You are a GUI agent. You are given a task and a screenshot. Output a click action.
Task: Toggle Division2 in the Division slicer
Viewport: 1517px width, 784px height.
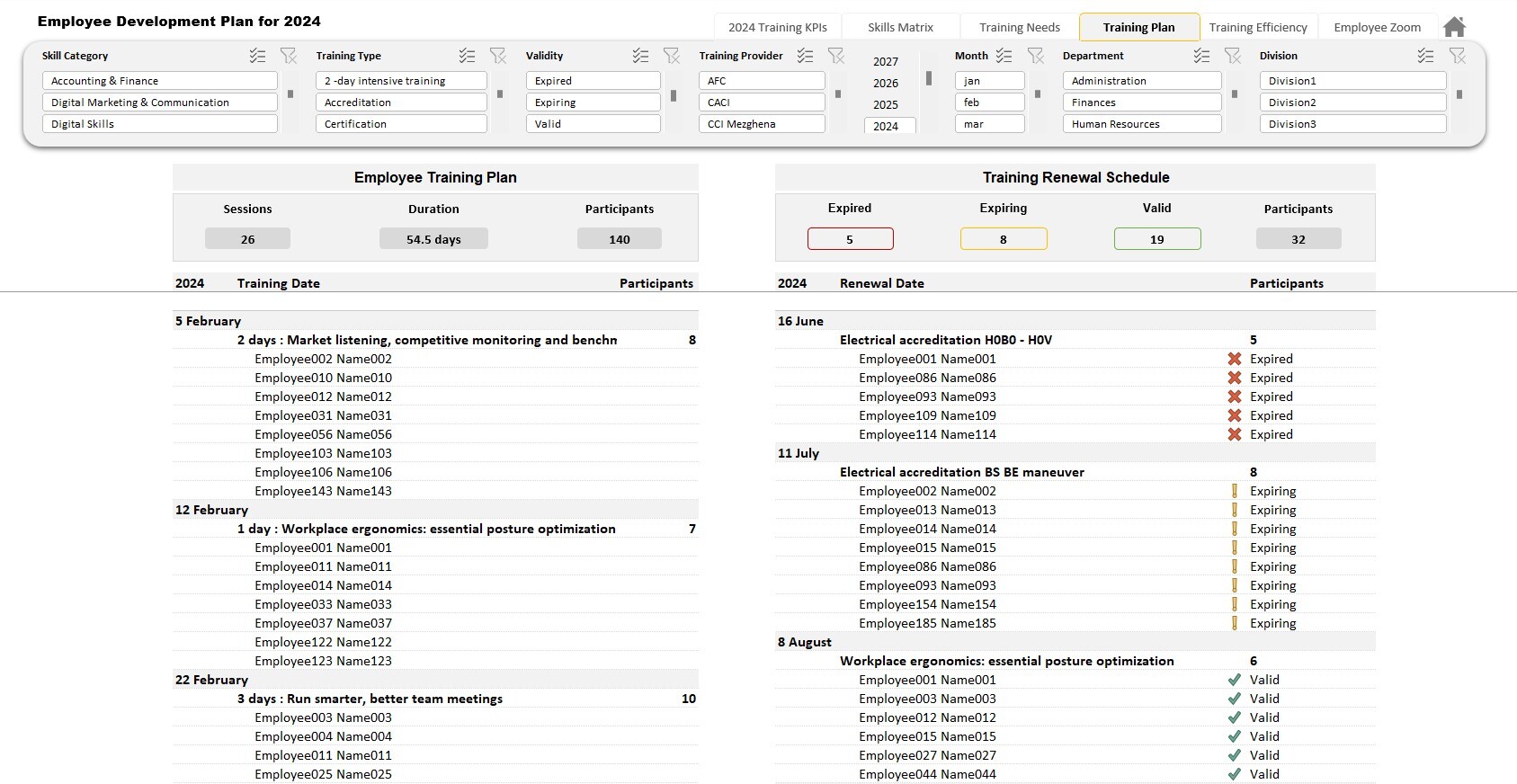(1353, 102)
